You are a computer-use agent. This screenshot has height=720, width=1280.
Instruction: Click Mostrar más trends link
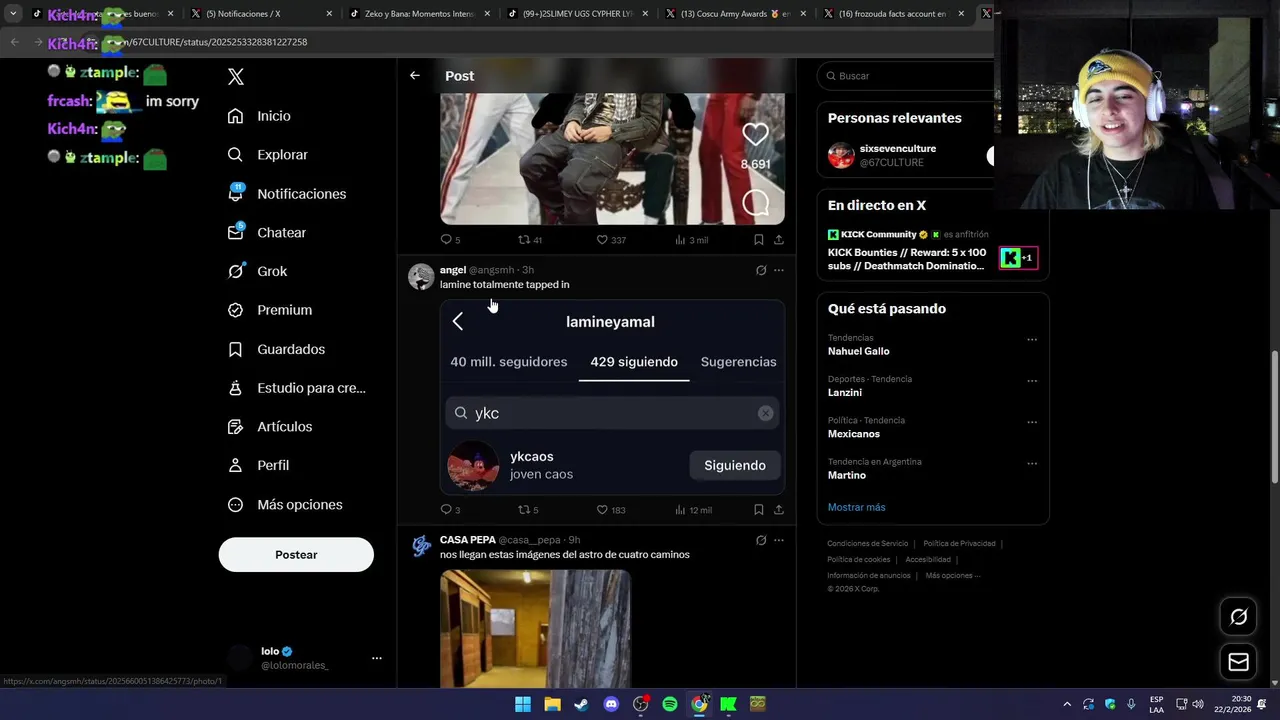pos(856,507)
